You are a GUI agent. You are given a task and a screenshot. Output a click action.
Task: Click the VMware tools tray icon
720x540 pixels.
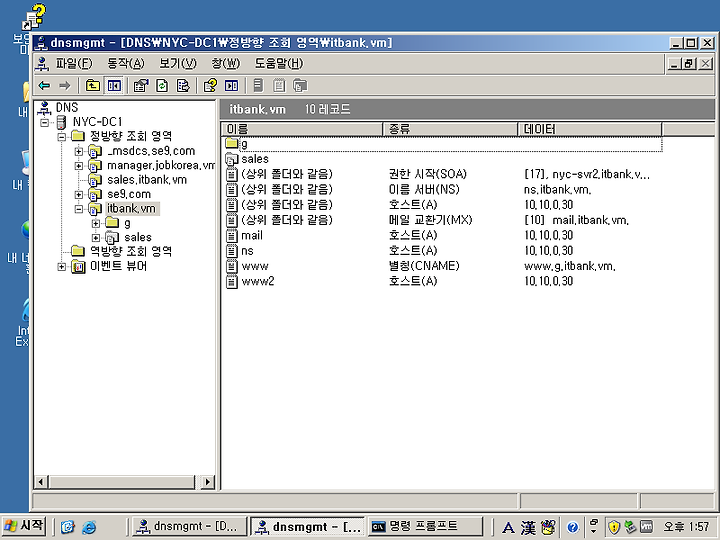(646, 527)
